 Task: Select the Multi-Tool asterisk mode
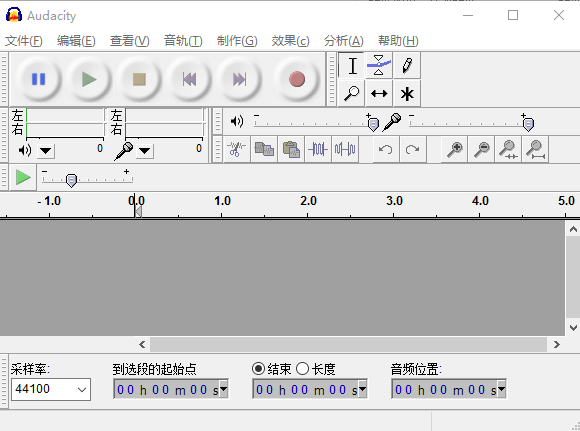pyautogui.click(x=407, y=93)
